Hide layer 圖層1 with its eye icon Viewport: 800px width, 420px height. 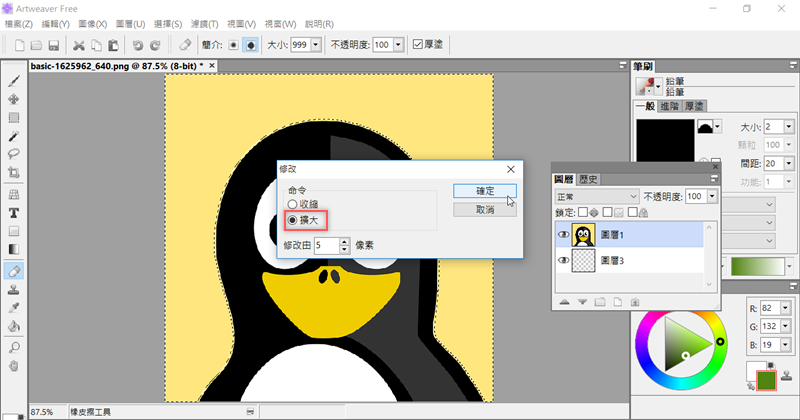tap(562, 234)
